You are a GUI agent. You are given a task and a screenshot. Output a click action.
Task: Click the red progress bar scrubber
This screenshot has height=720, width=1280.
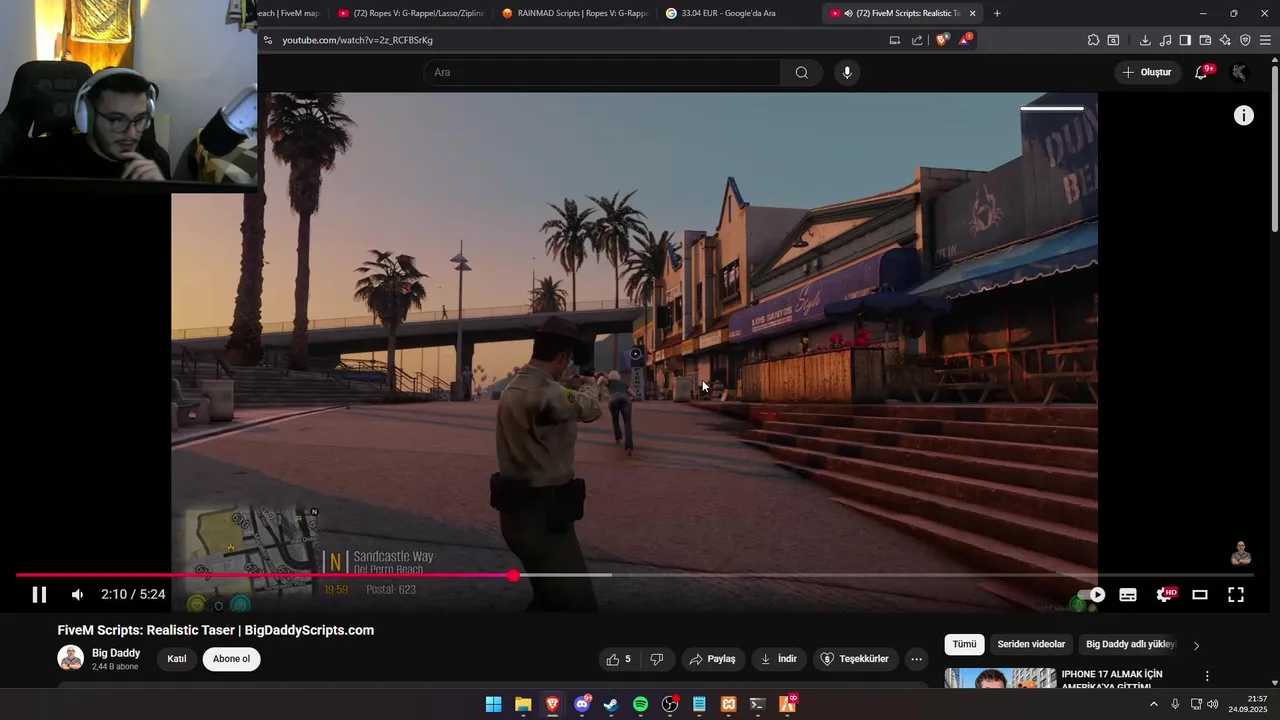513,575
